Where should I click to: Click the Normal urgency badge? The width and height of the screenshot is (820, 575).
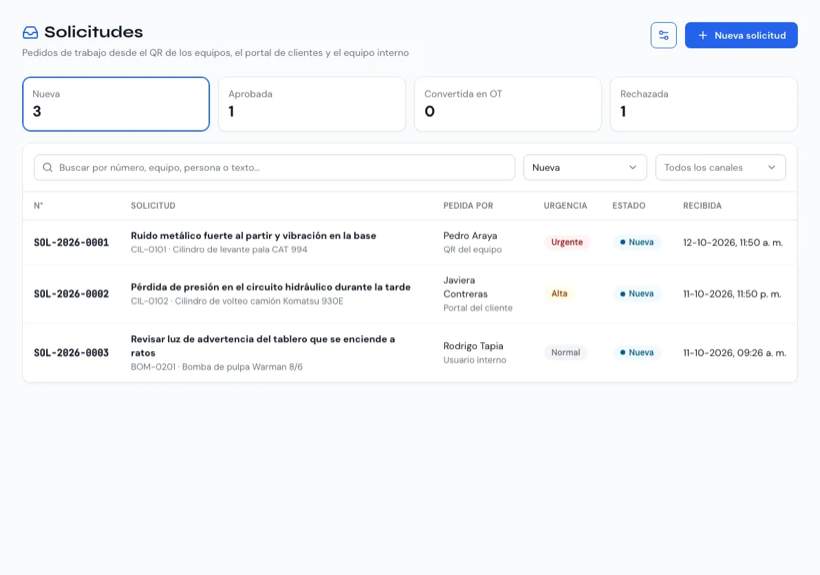point(565,353)
